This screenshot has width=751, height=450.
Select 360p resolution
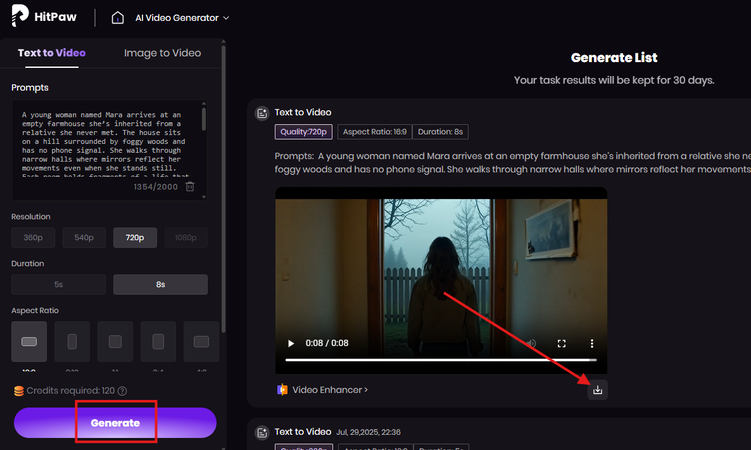(33, 237)
